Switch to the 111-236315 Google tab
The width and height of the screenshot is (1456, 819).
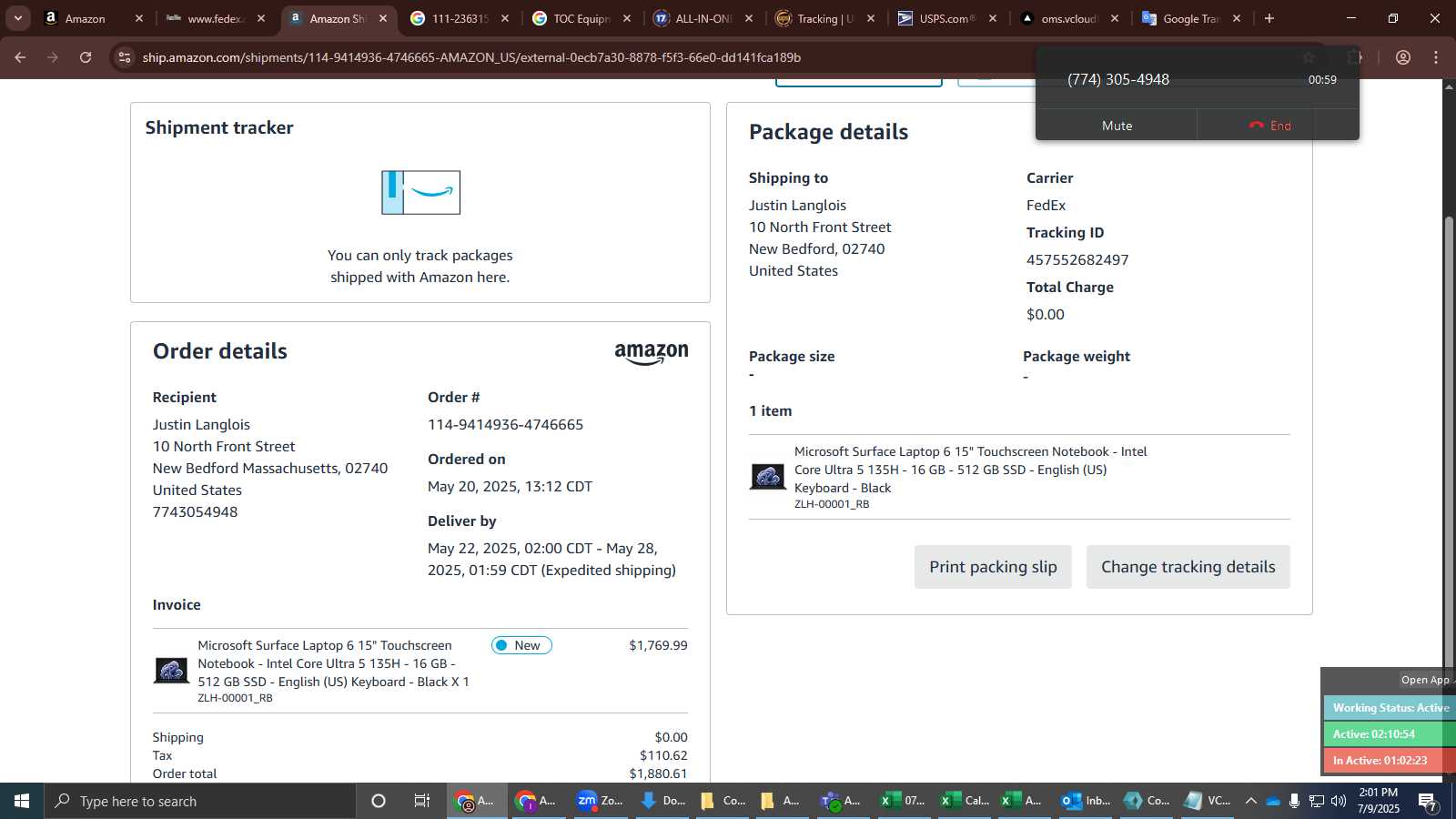click(x=460, y=18)
